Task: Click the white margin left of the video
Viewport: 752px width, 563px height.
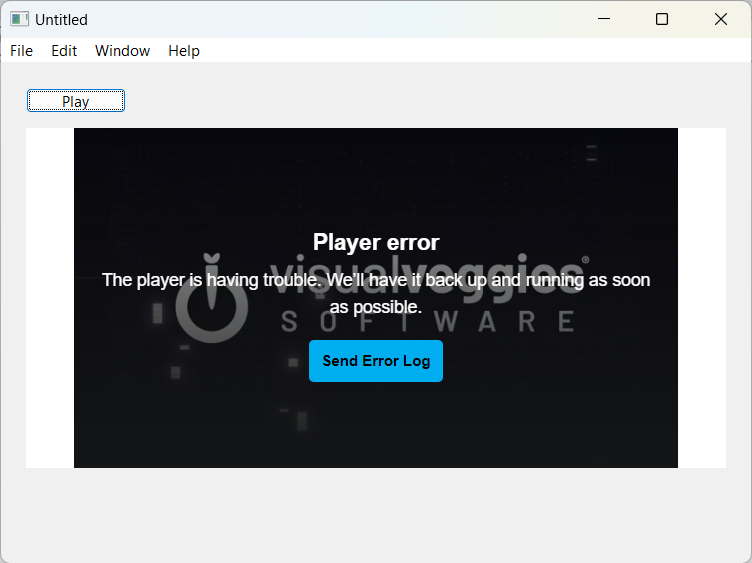Action: 50,298
